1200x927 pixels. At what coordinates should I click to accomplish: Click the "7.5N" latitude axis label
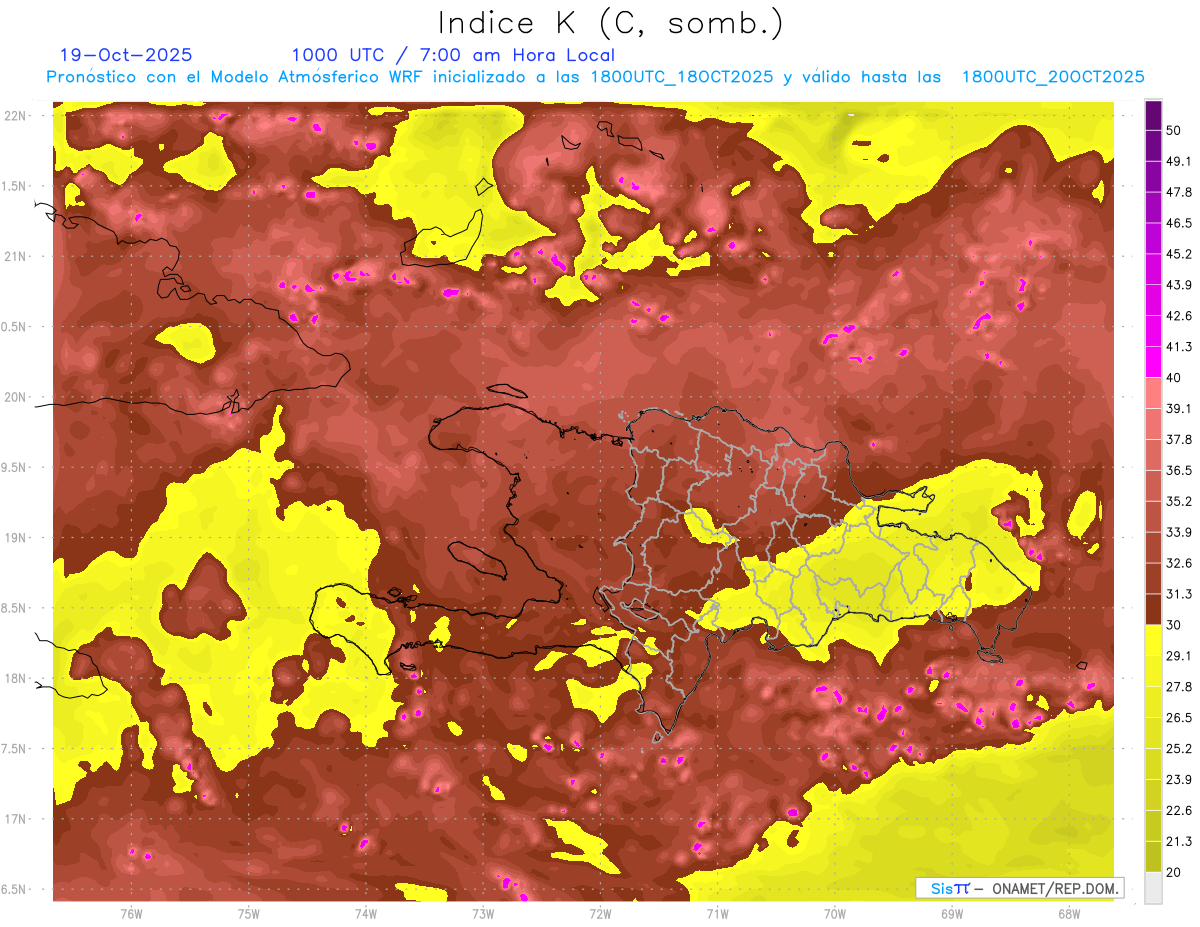[15, 749]
